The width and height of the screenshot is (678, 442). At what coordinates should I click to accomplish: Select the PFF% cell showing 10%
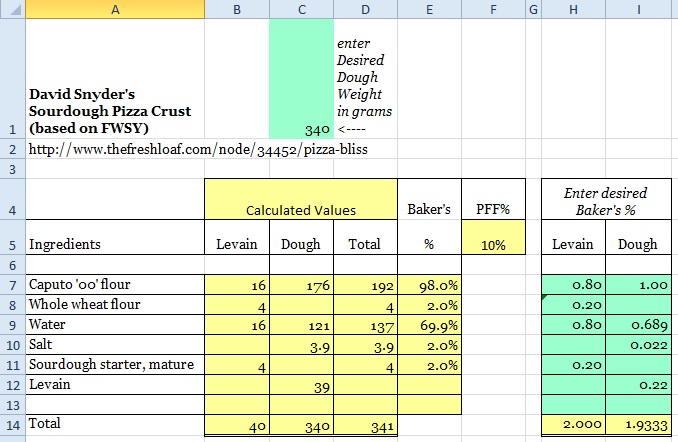[x=493, y=244]
